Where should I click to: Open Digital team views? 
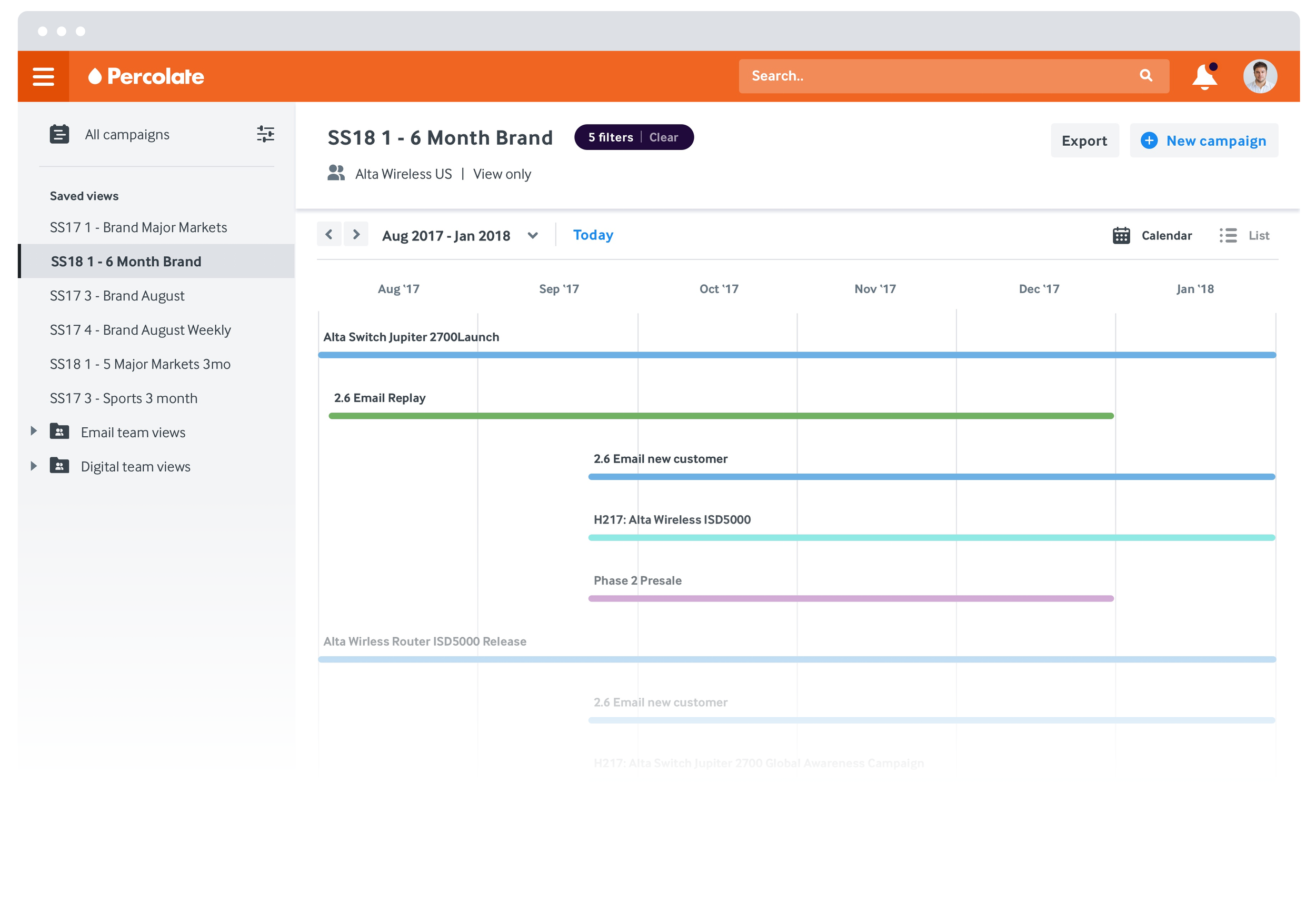pyautogui.click(x=135, y=467)
